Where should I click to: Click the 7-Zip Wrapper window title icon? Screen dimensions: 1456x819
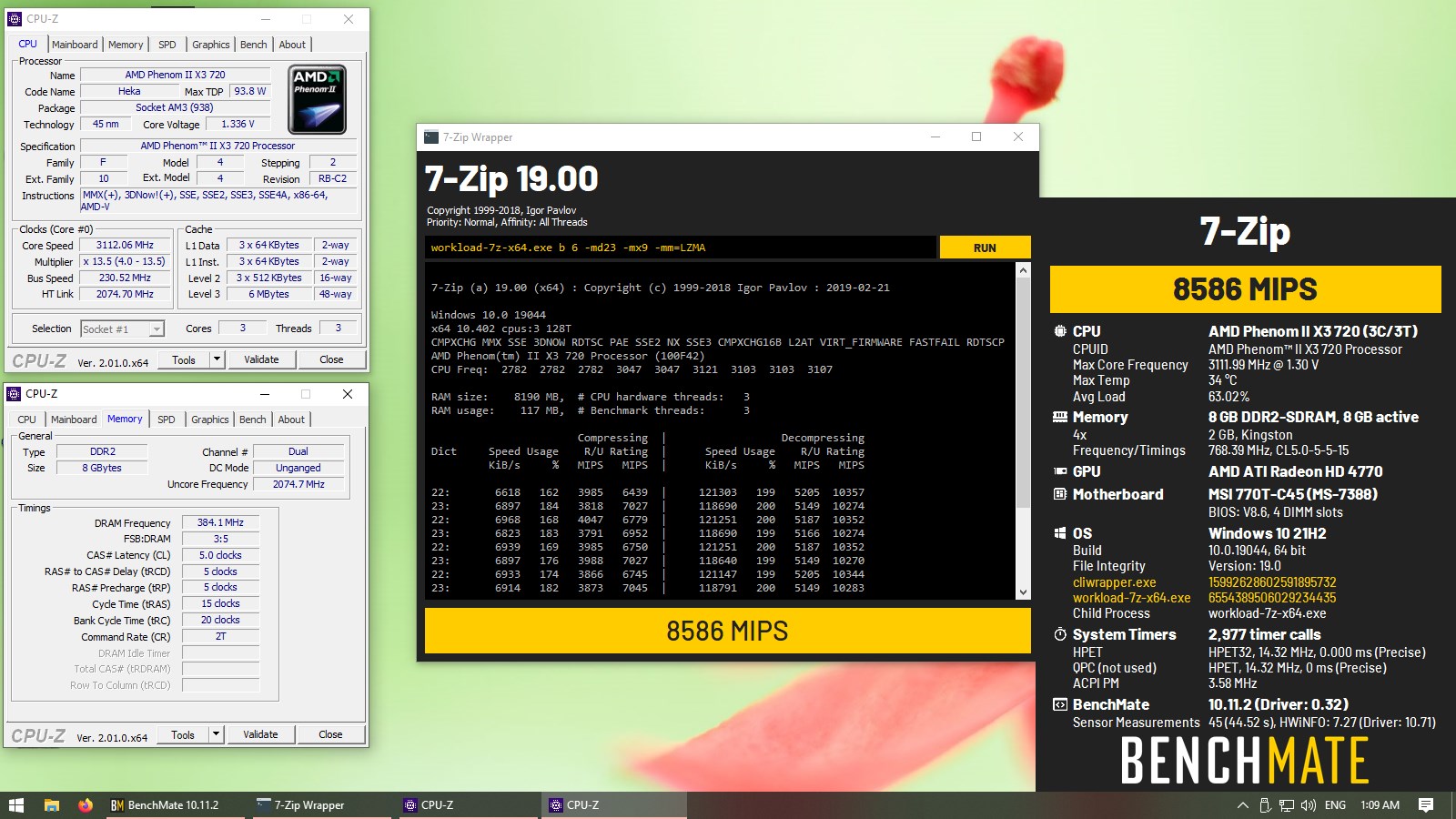[431, 137]
